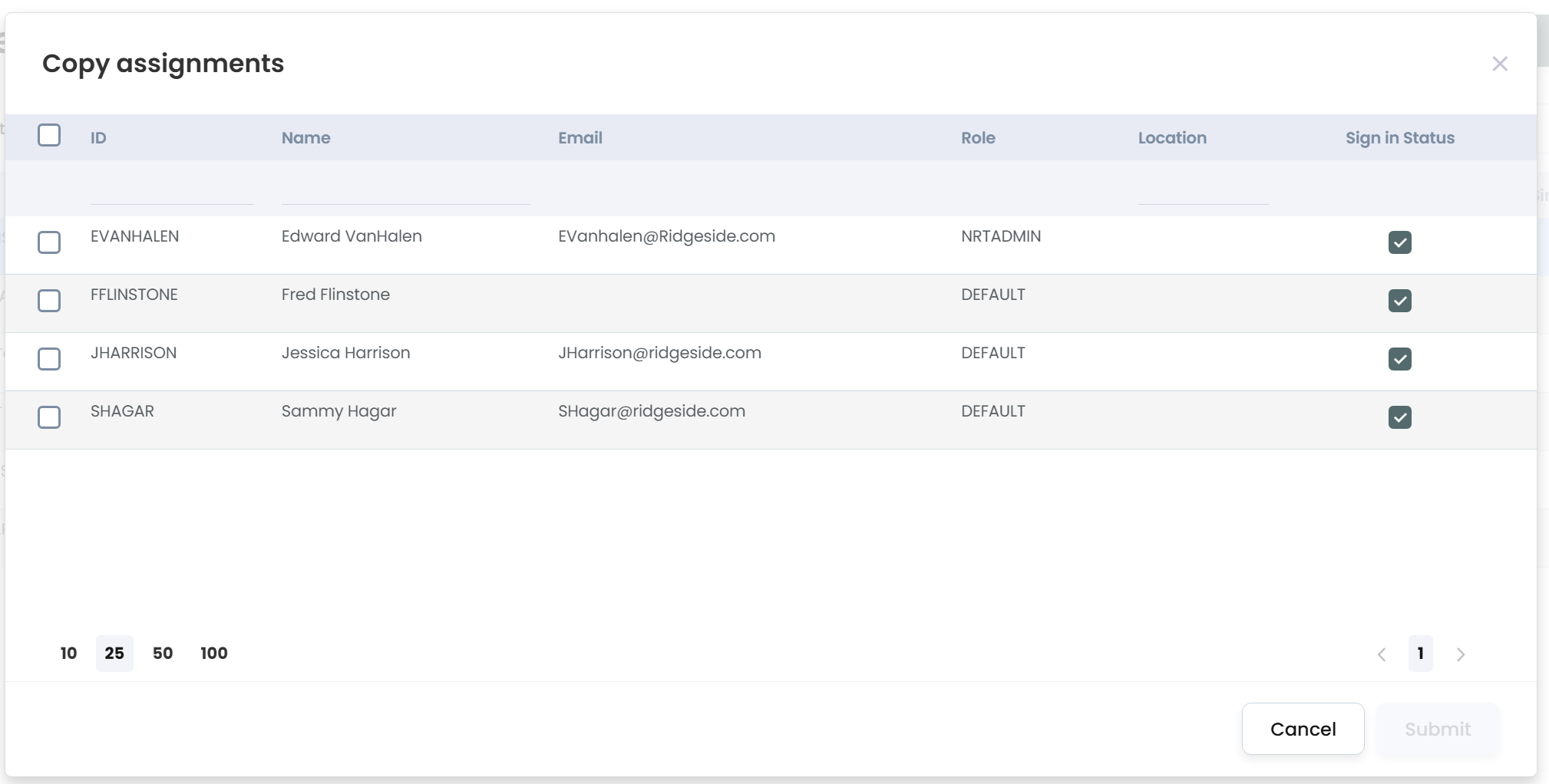Focus the Name filter field
This screenshot has width=1549, height=784.
pyautogui.click(x=406, y=189)
